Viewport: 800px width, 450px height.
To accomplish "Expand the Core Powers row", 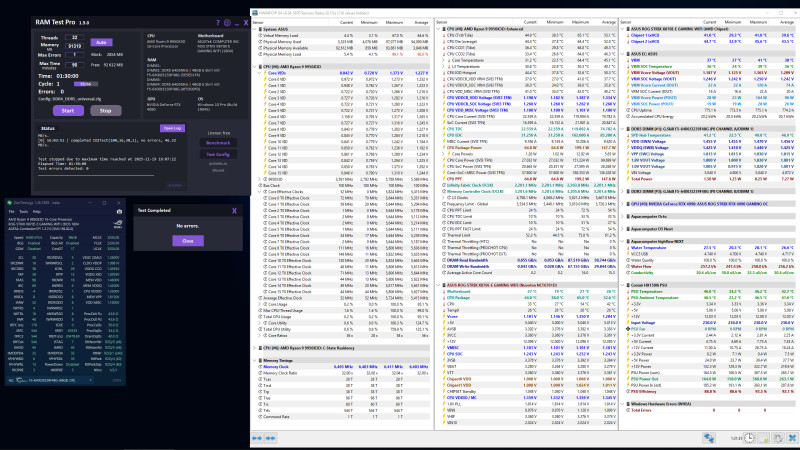I will (x=443, y=154).
